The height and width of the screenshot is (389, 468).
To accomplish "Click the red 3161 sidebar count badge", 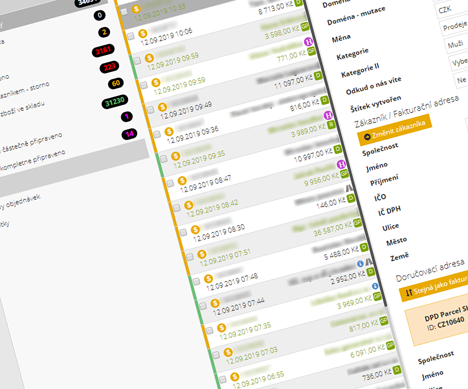I will click(103, 51).
